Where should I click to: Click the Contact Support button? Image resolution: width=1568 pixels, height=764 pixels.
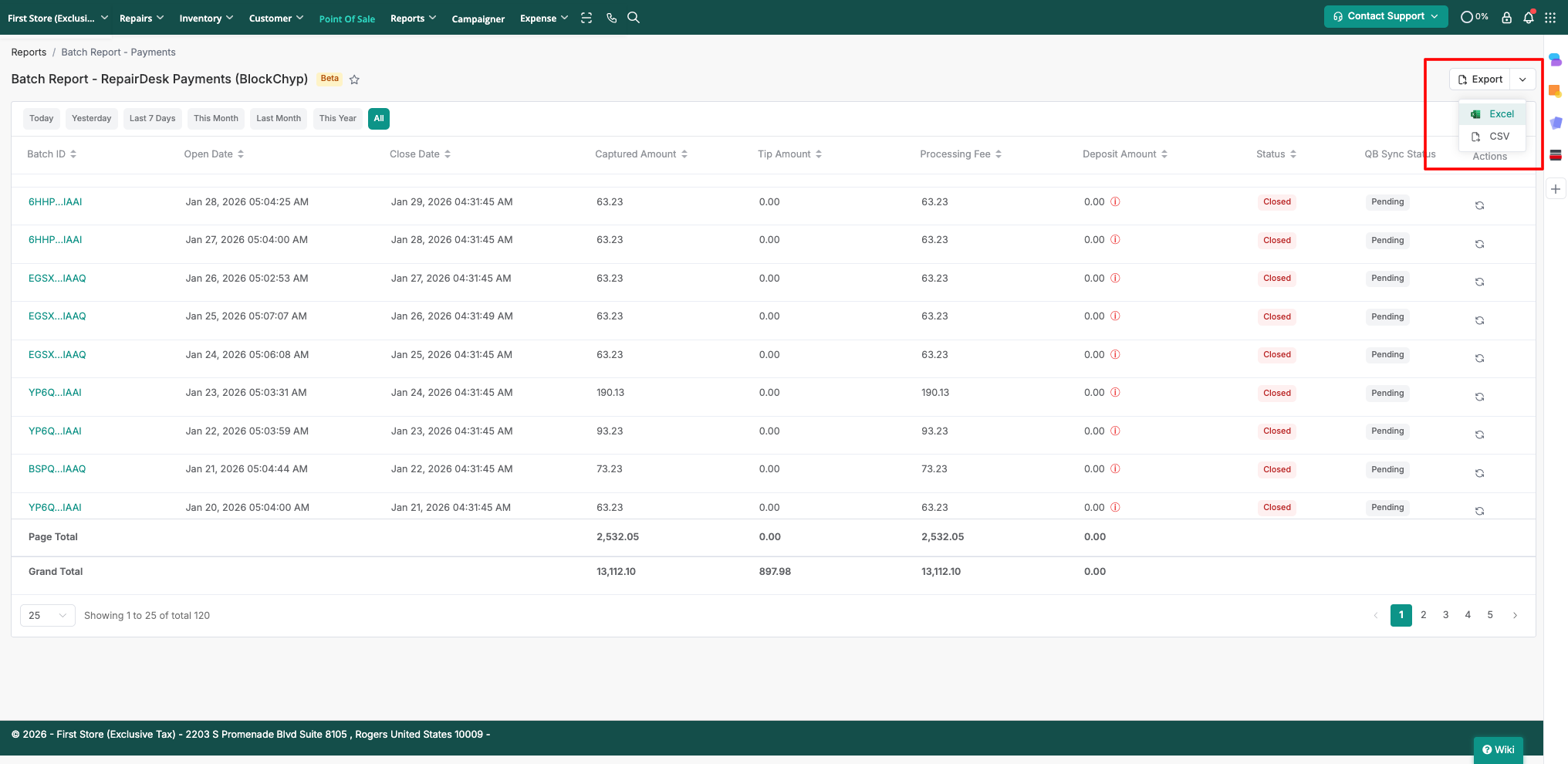[x=1385, y=16]
